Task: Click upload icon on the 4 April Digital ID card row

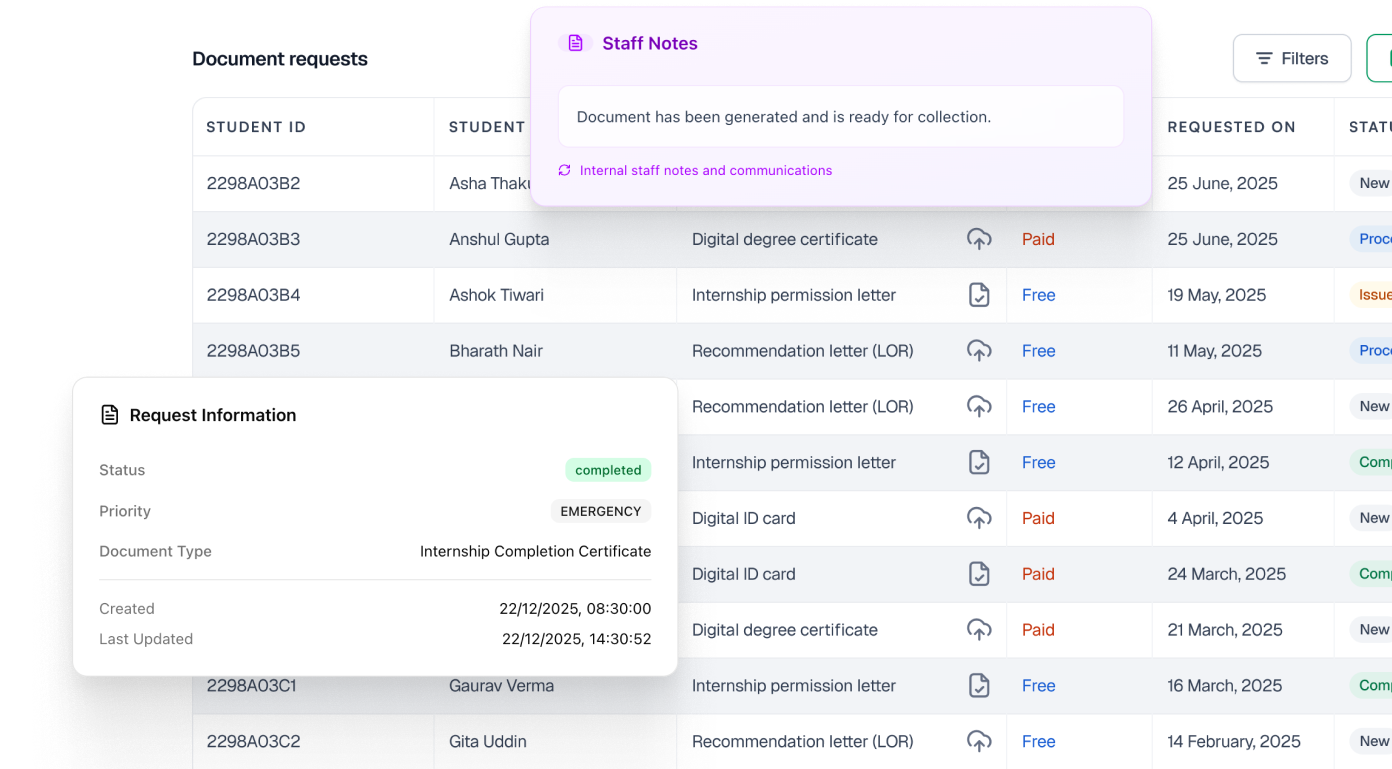Action: point(979,518)
